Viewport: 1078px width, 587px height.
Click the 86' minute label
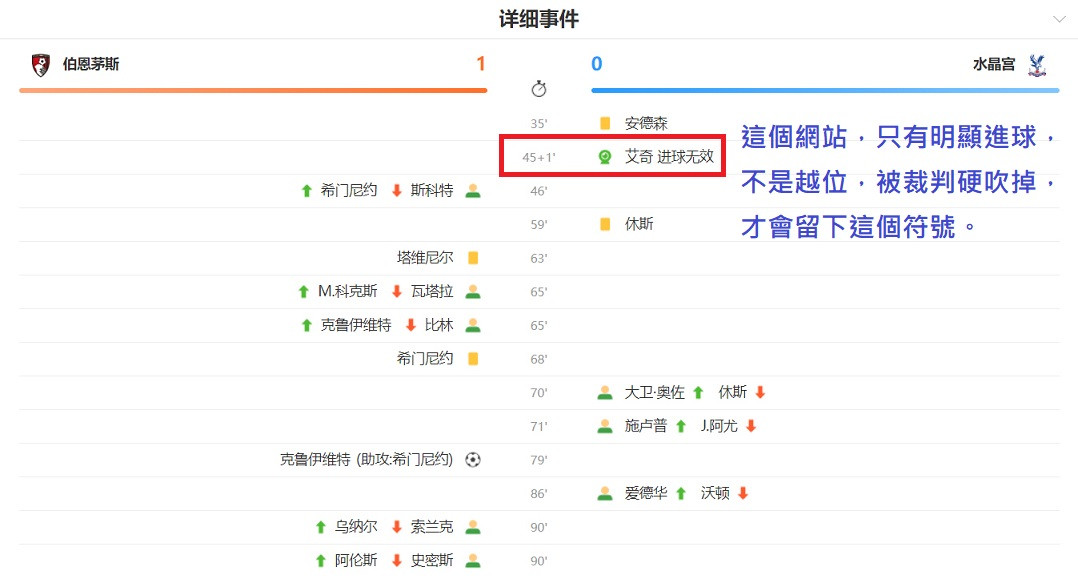(x=539, y=494)
